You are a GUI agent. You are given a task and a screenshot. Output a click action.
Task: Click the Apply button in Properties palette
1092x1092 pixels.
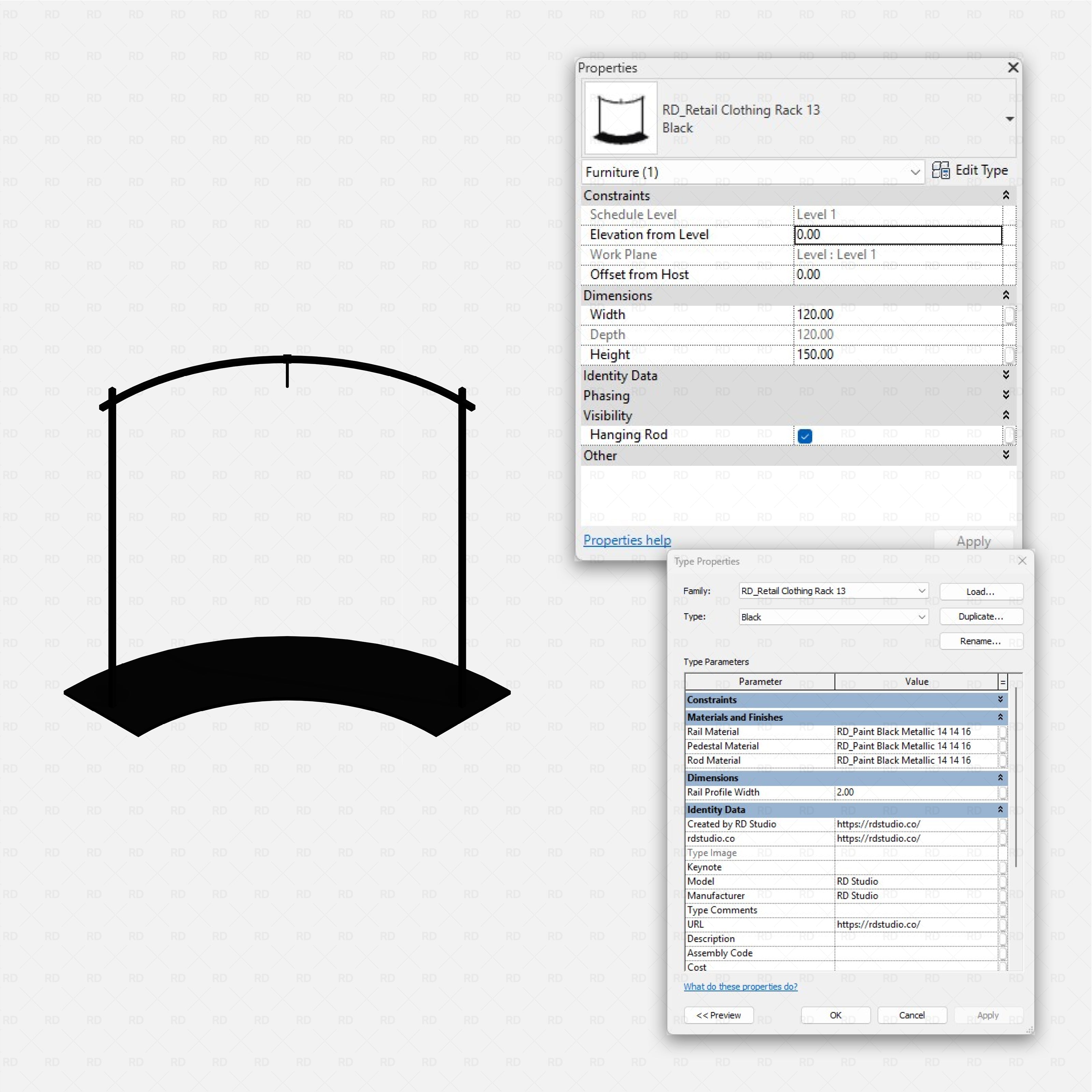(x=973, y=541)
